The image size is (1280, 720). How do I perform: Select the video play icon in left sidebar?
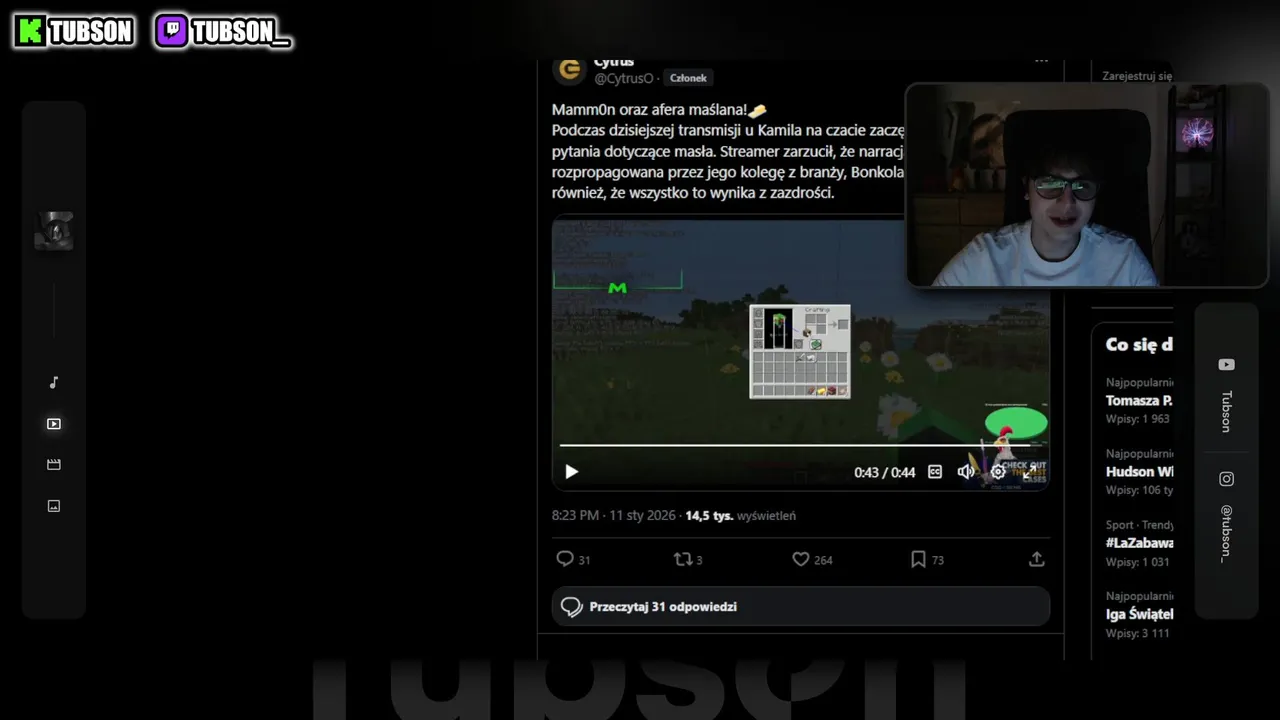54,424
